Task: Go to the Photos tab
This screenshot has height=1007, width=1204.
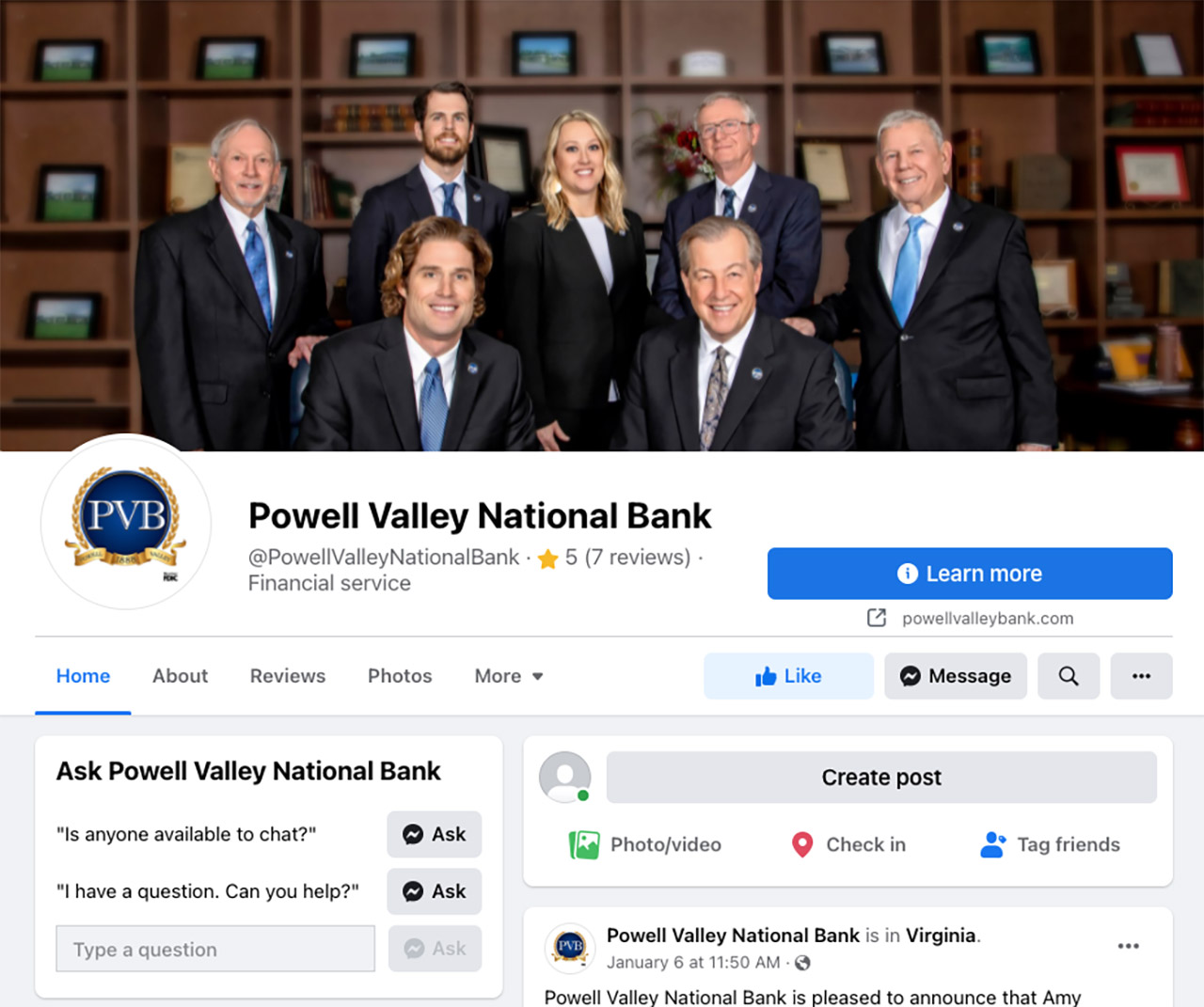Action: (x=400, y=676)
